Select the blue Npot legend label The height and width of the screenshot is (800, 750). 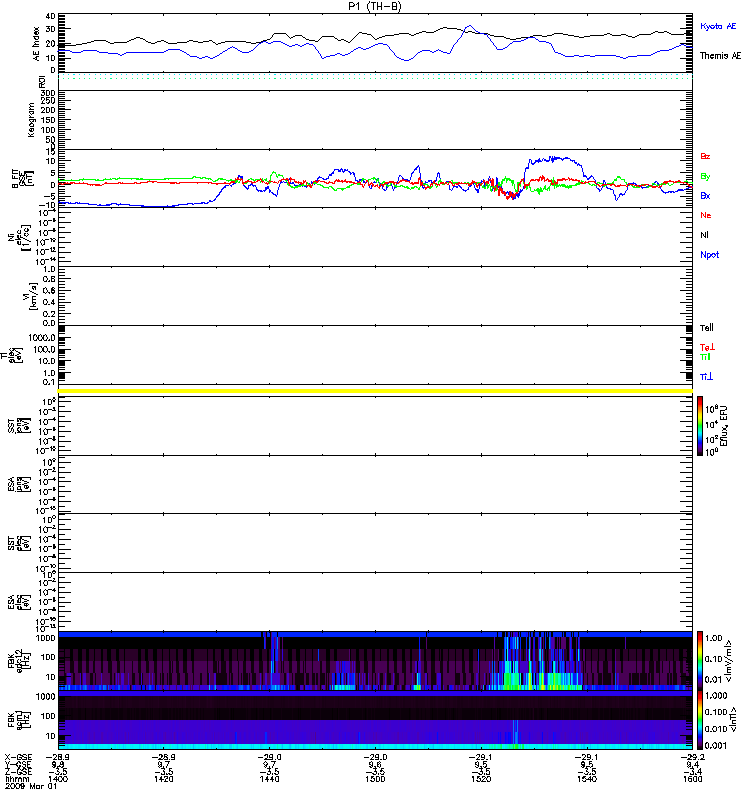click(709, 255)
